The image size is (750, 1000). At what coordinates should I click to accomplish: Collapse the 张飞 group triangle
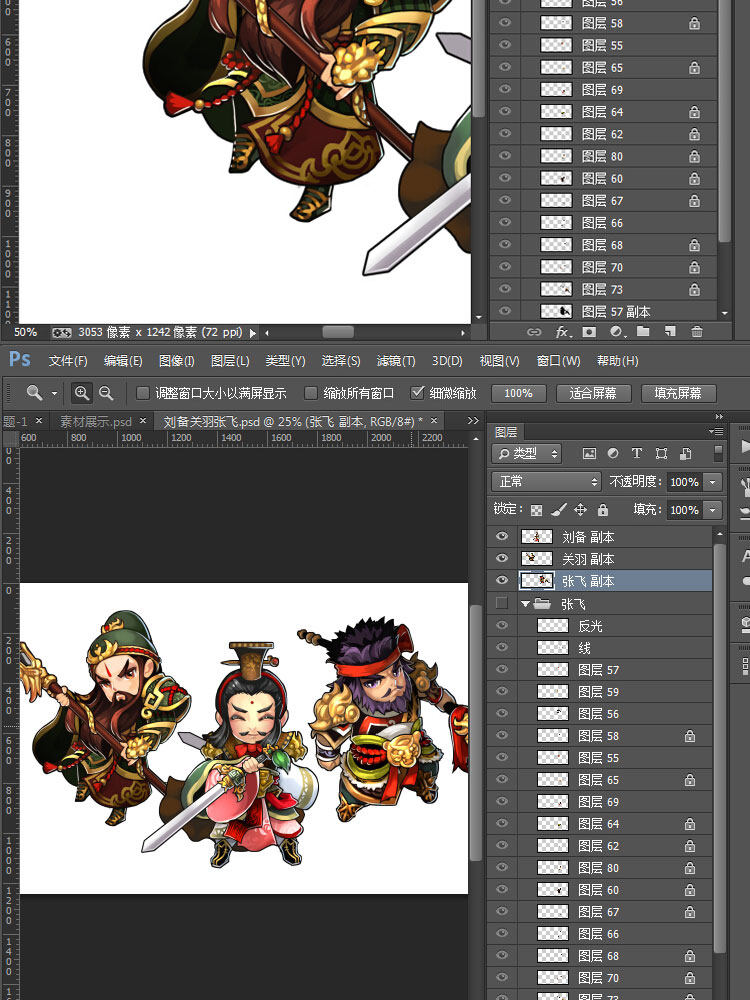(525, 603)
